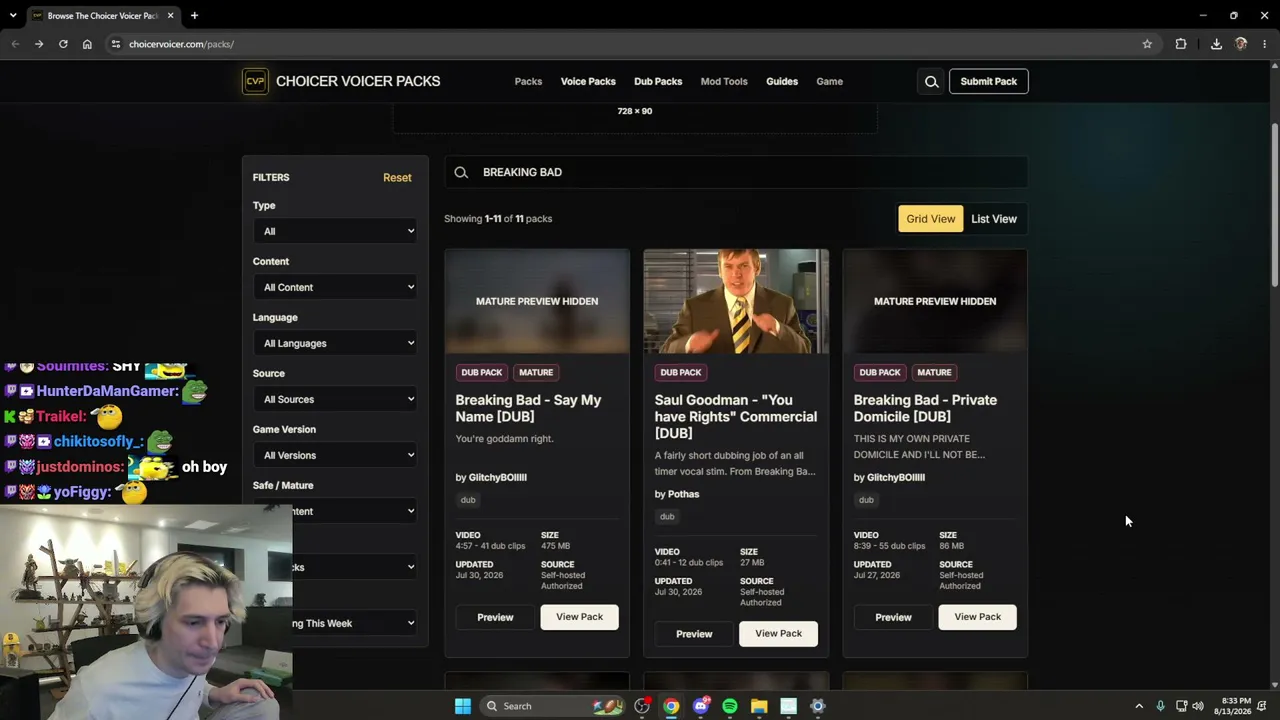Open File Explorer from the taskbar
This screenshot has width=1280, height=720.
click(x=759, y=706)
